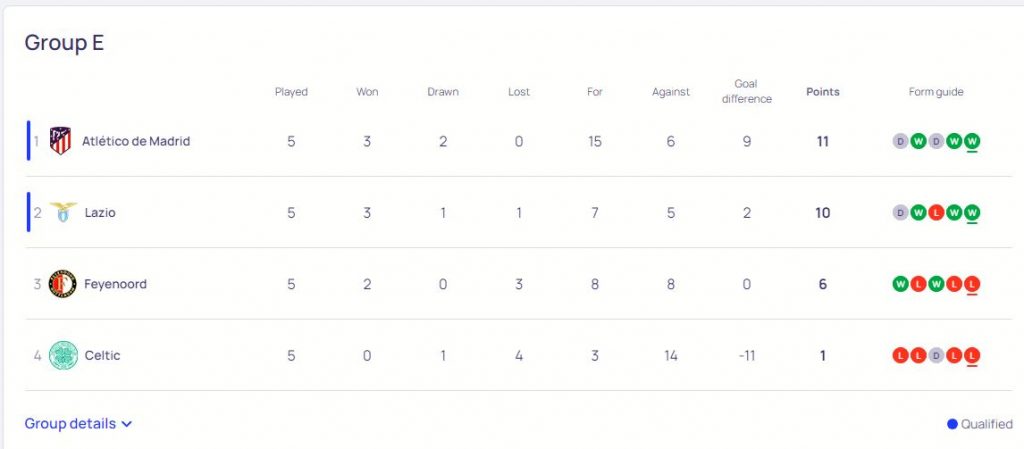Click Lazio's red loss form badge
The width and height of the screenshot is (1024, 449).
click(x=936, y=213)
